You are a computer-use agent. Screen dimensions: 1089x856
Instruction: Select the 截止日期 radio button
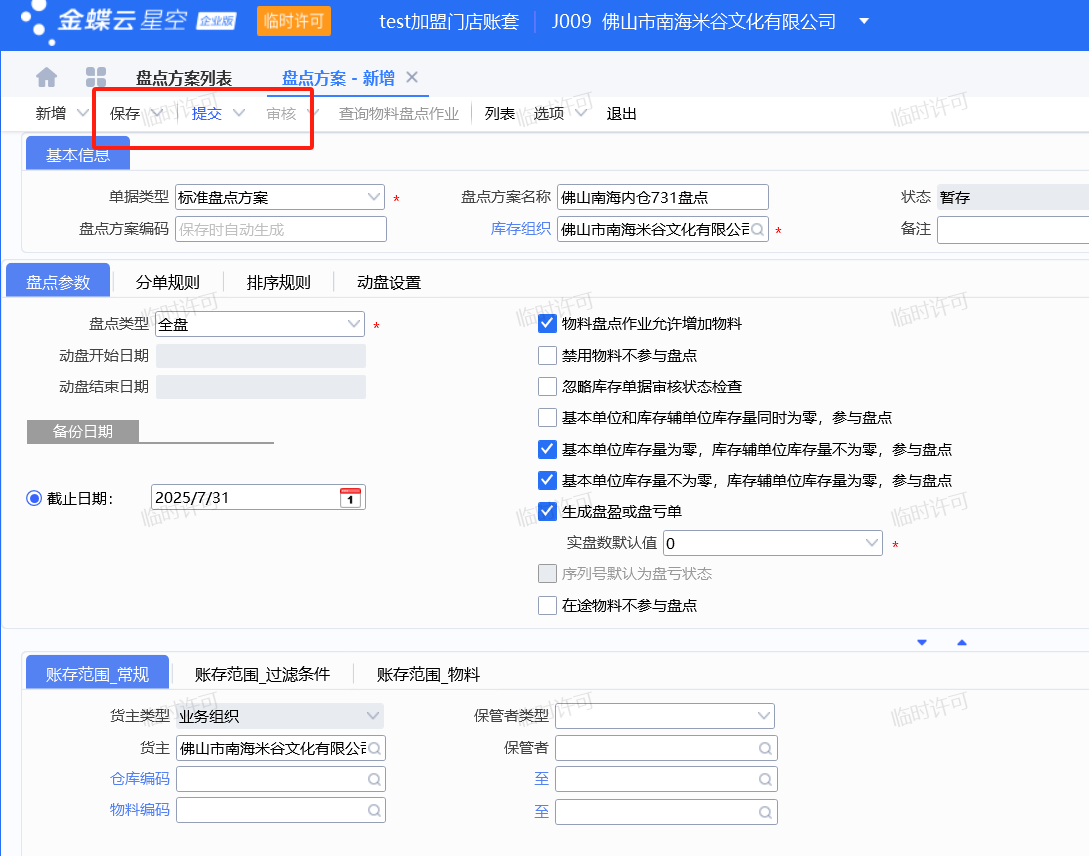coord(34,498)
